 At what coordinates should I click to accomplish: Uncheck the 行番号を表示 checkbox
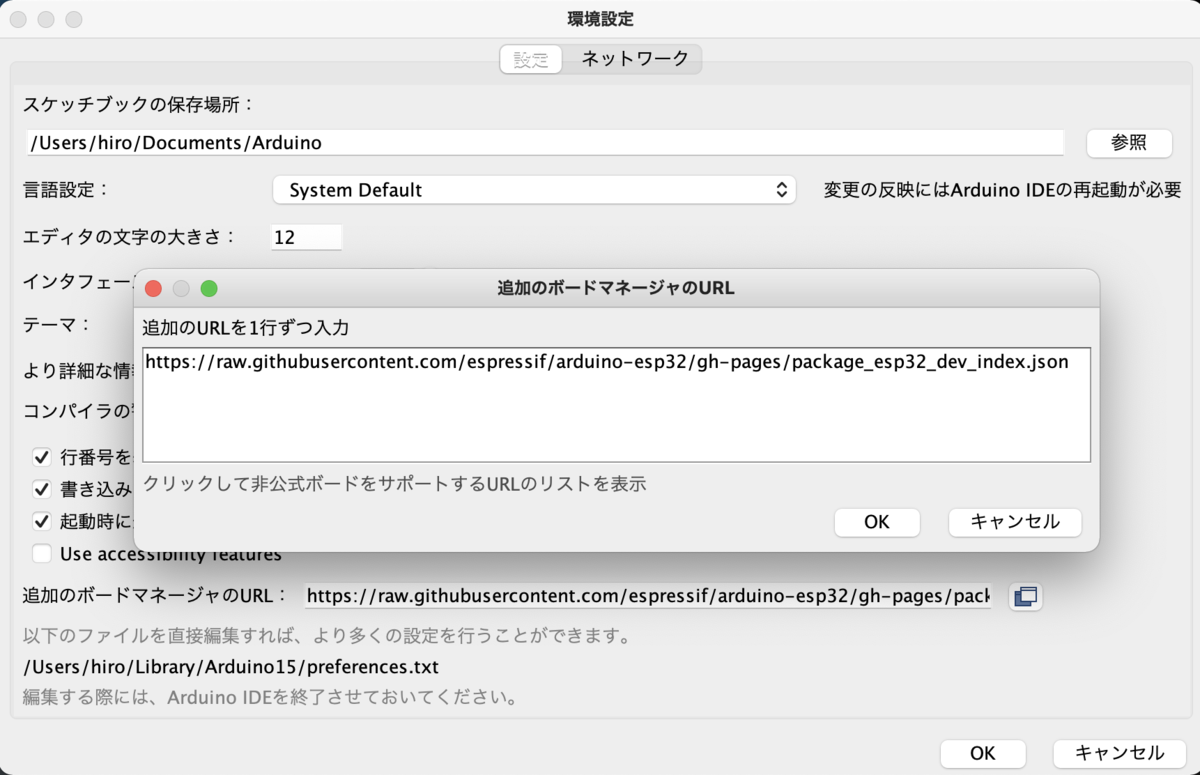pyautogui.click(x=42, y=457)
